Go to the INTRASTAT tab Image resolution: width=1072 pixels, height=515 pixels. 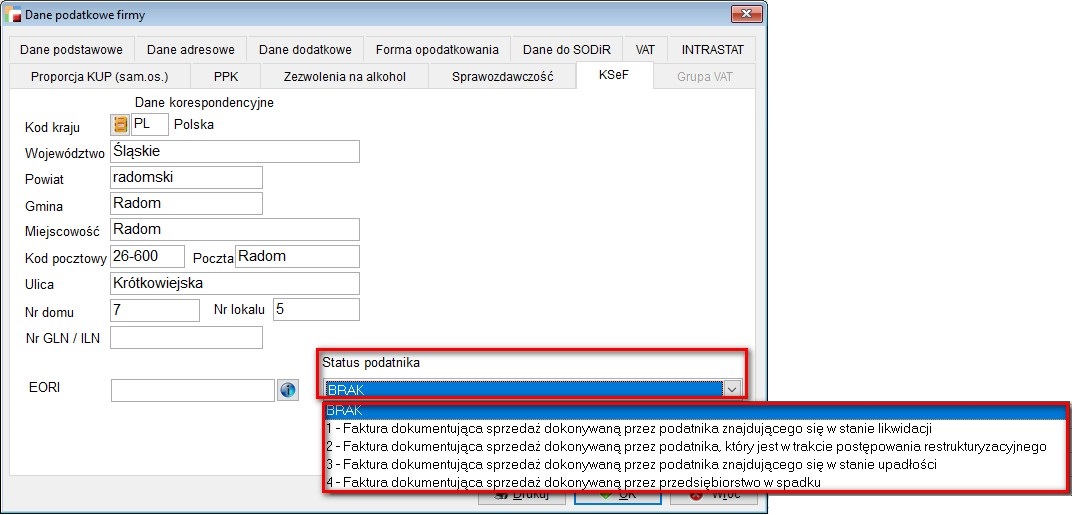tap(712, 50)
